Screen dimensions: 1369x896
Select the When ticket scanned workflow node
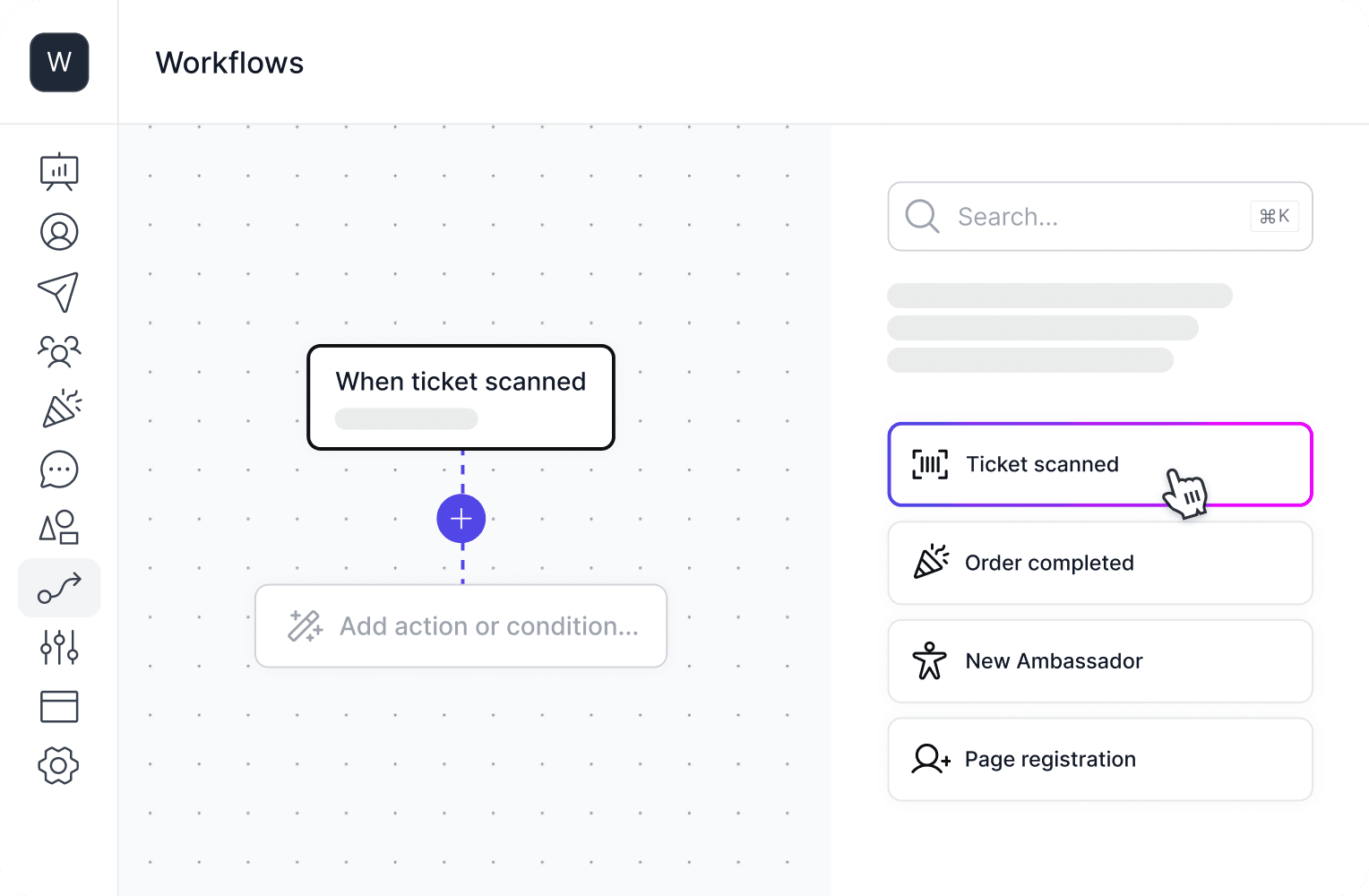[461, 397]
